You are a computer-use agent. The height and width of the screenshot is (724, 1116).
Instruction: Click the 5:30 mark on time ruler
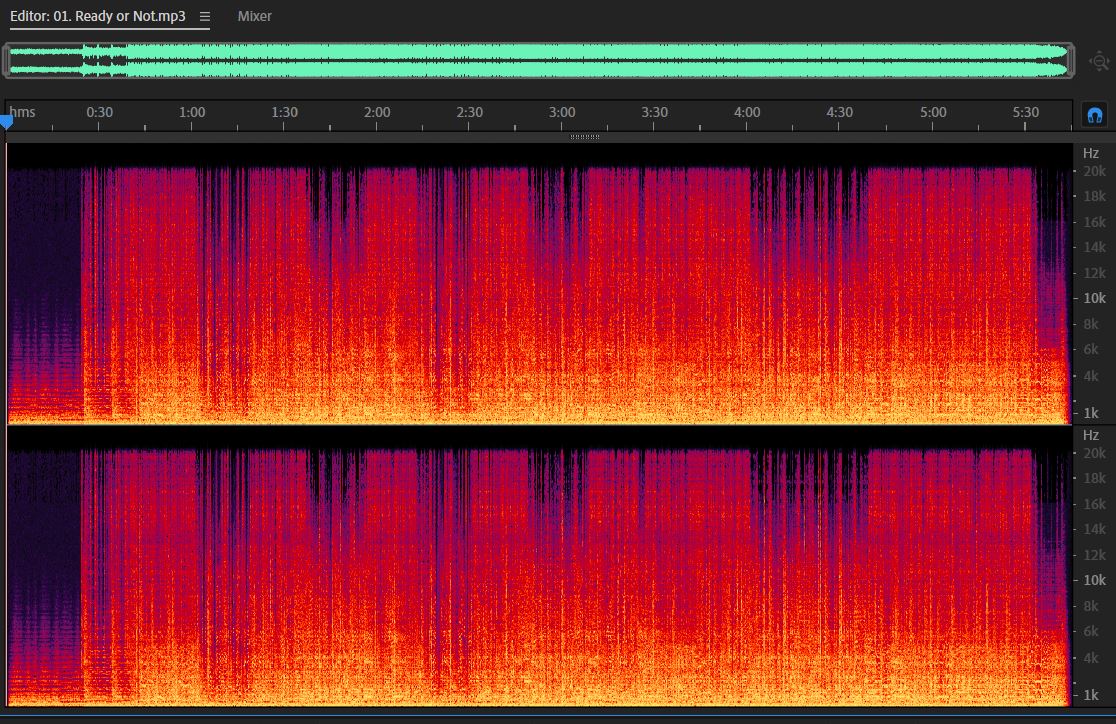[x=1026, y=112]
